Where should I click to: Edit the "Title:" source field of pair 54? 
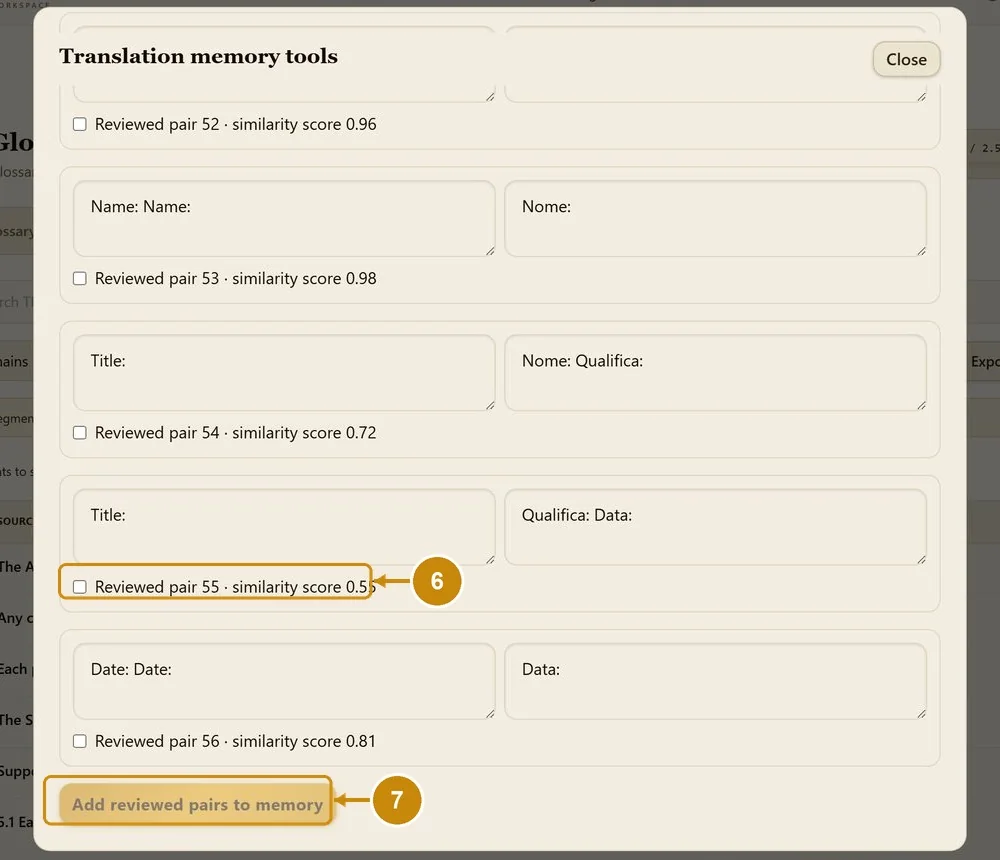click(284, 373)
